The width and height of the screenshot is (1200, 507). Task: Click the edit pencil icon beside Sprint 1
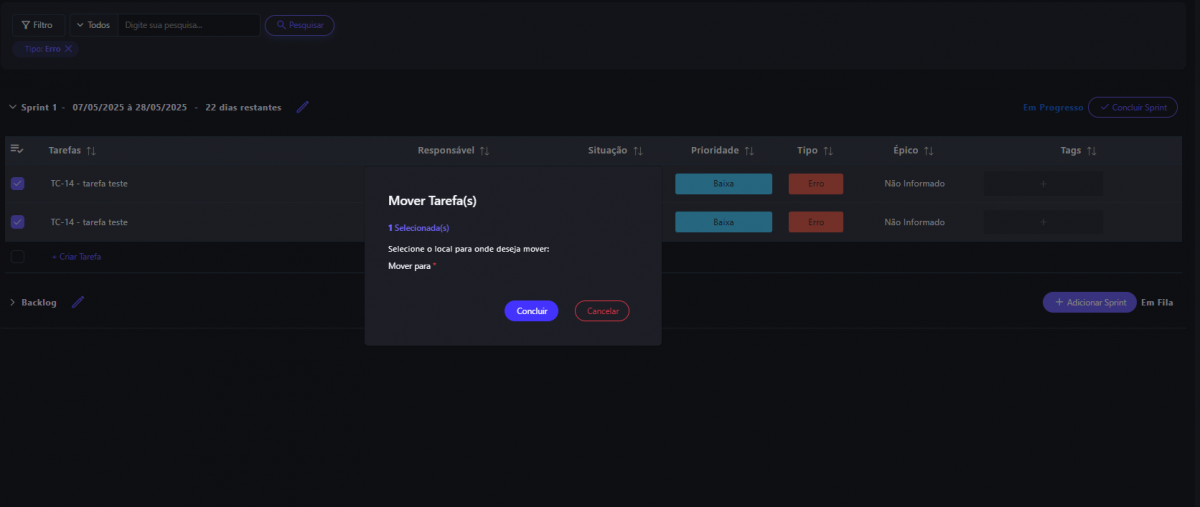coord(302,107)
